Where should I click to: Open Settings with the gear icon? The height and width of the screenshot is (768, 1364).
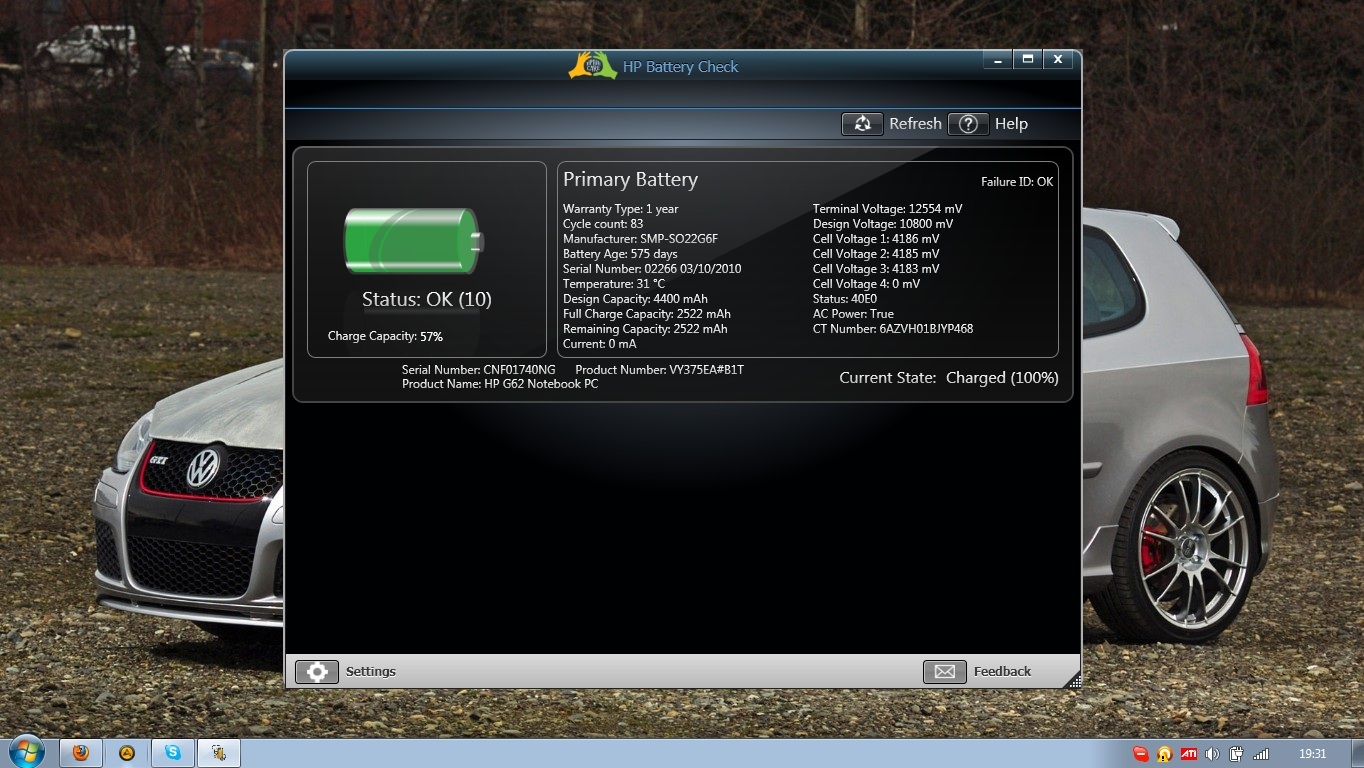(317, 671)
